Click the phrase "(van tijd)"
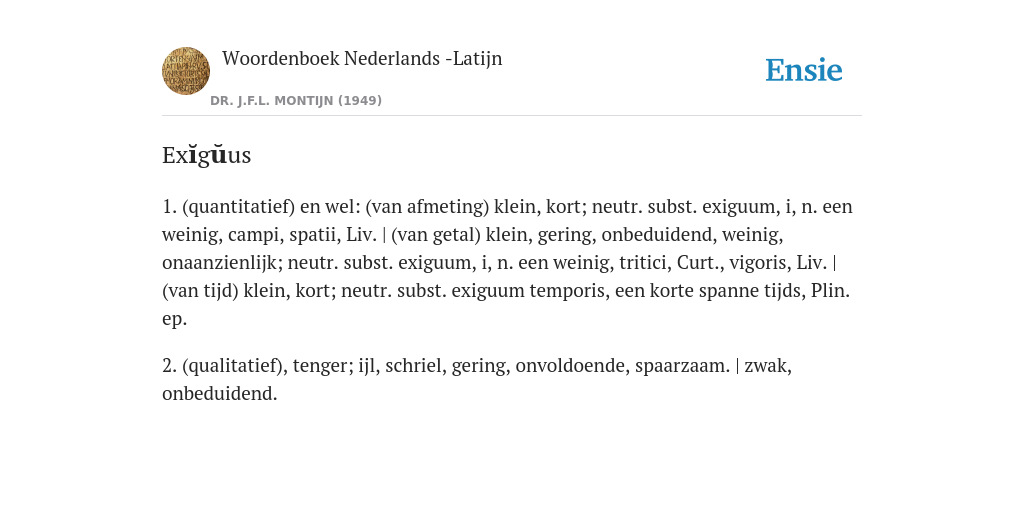Image resolution: width=1024 pixels, height=512 pixels. 200,291
